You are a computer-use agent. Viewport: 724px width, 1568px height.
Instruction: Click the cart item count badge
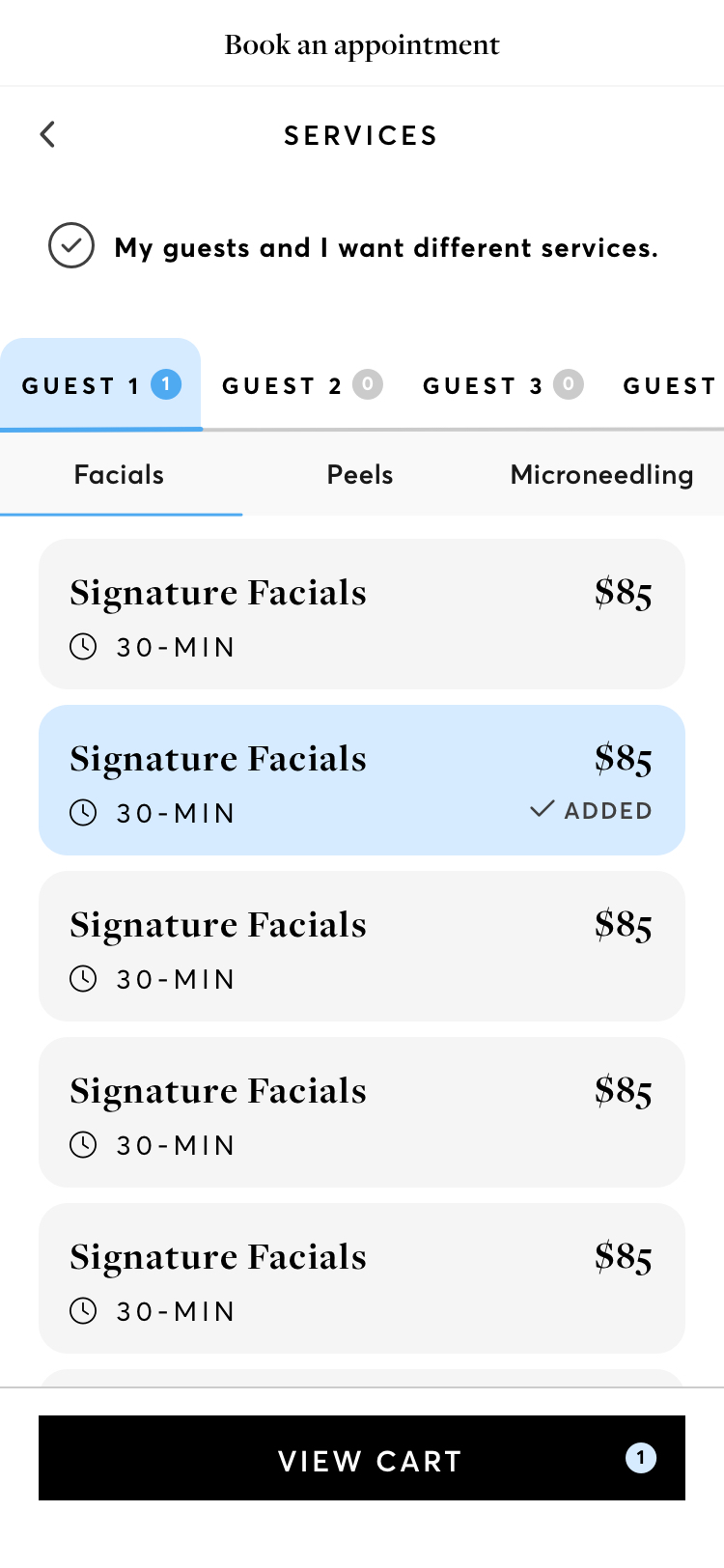[x=641, y=1458]
